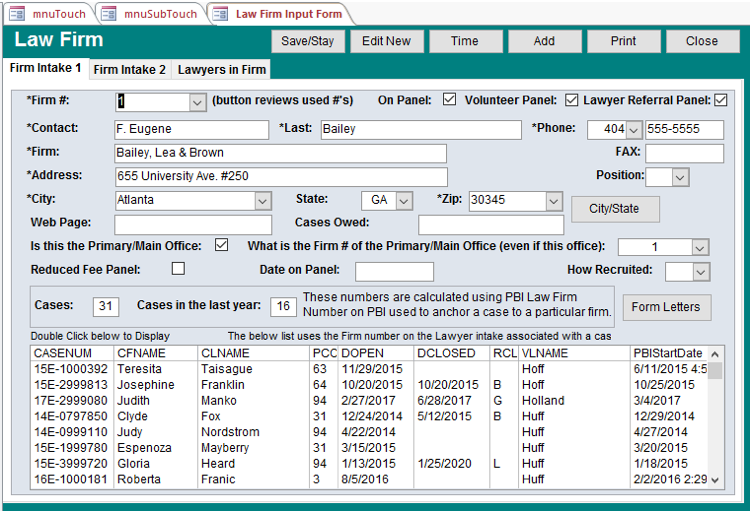Image resolution: width=750 pixels, height=511 pixels.
Task: Expand the Firm # dropdown
Action: pos(196,102)
